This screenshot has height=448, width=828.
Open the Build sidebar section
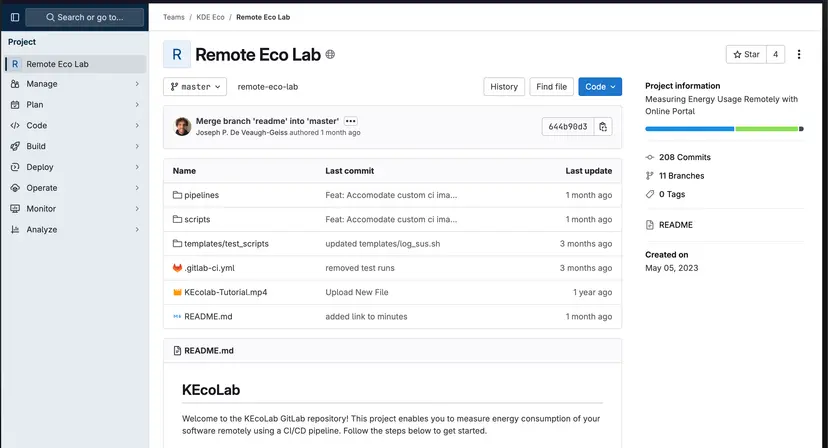[x=76, y=146]
